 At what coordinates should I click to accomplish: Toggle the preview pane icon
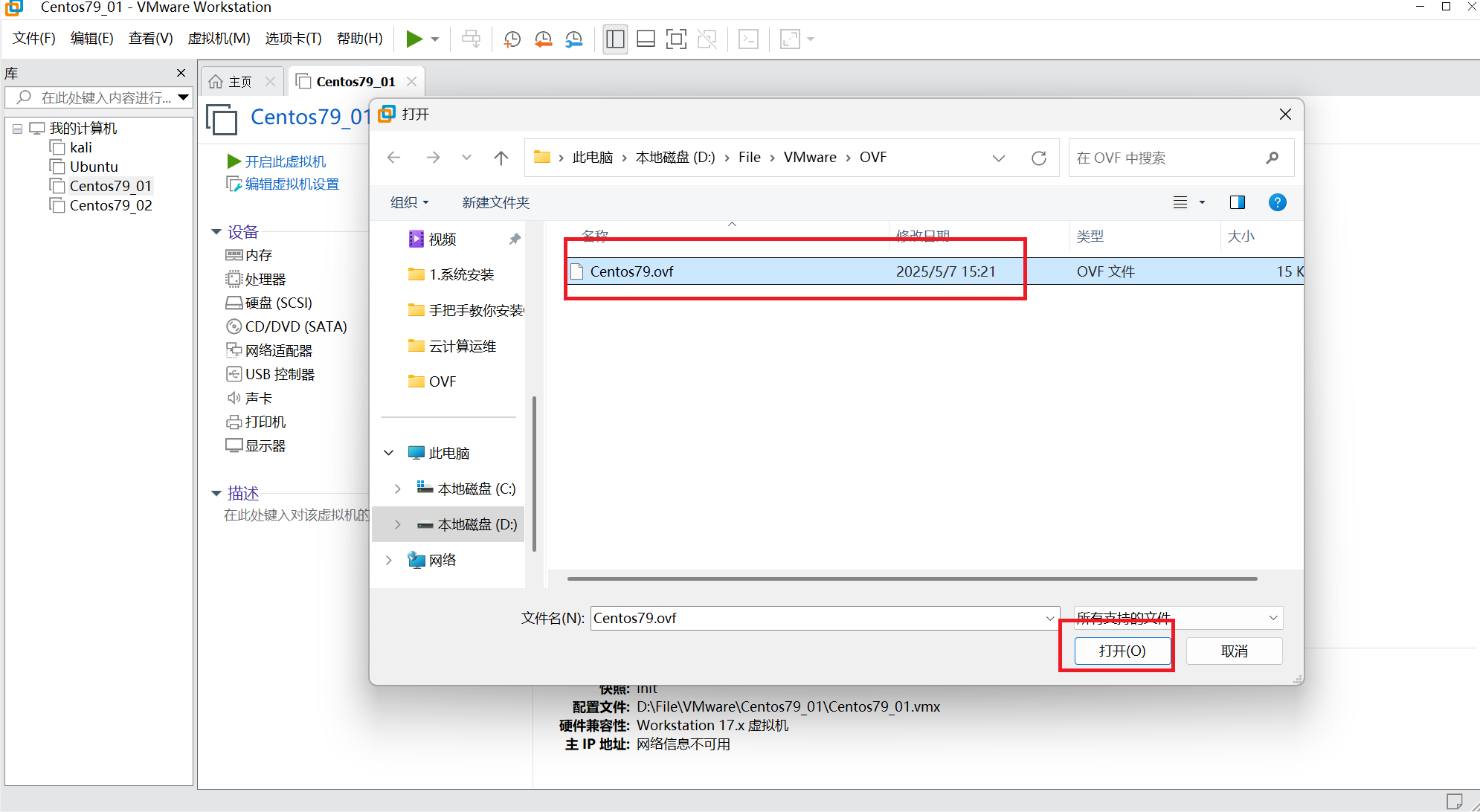(x=1238, y=202)
